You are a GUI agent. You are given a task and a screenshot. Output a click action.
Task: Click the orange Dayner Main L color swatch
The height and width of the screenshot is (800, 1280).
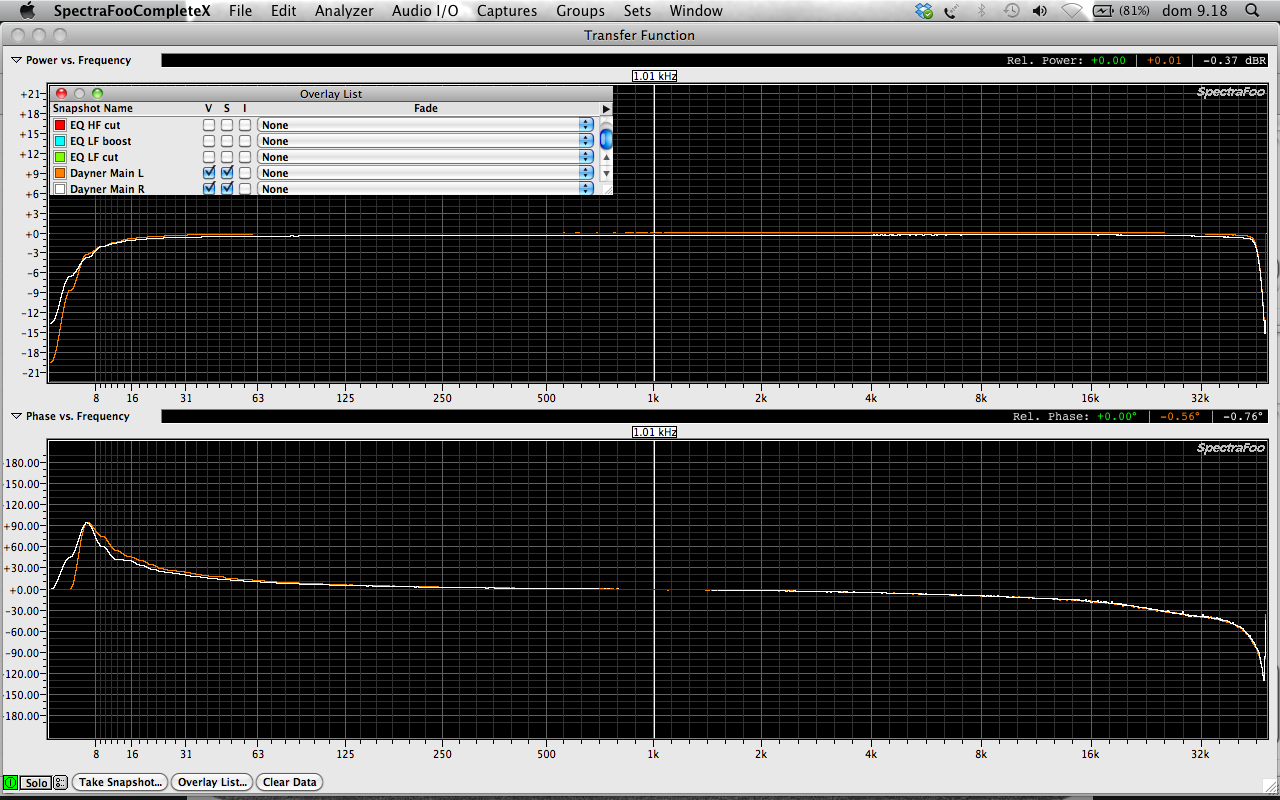click(x=60, y=173)
